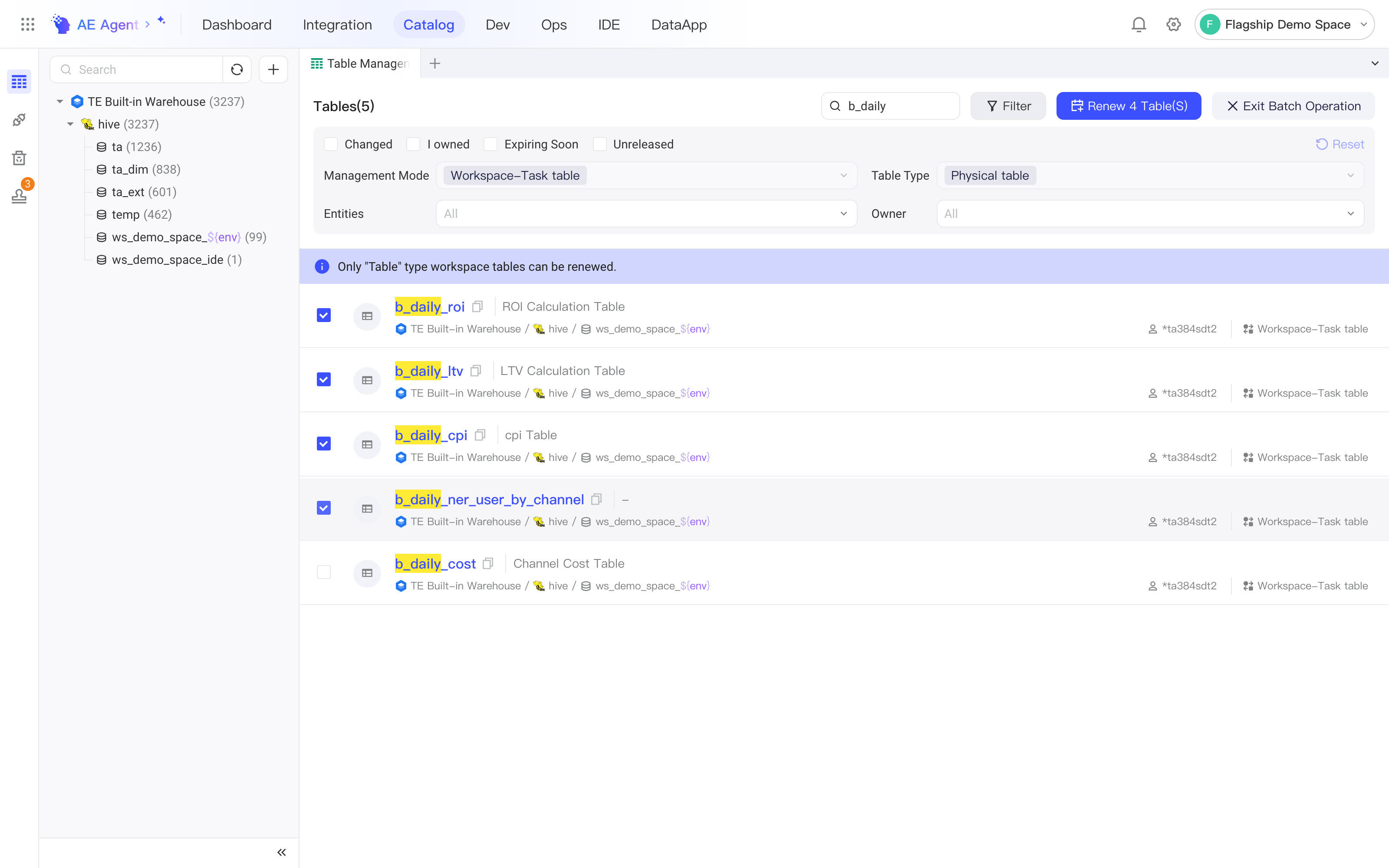Open the link sidebar icon

click(x=19, y=120)
